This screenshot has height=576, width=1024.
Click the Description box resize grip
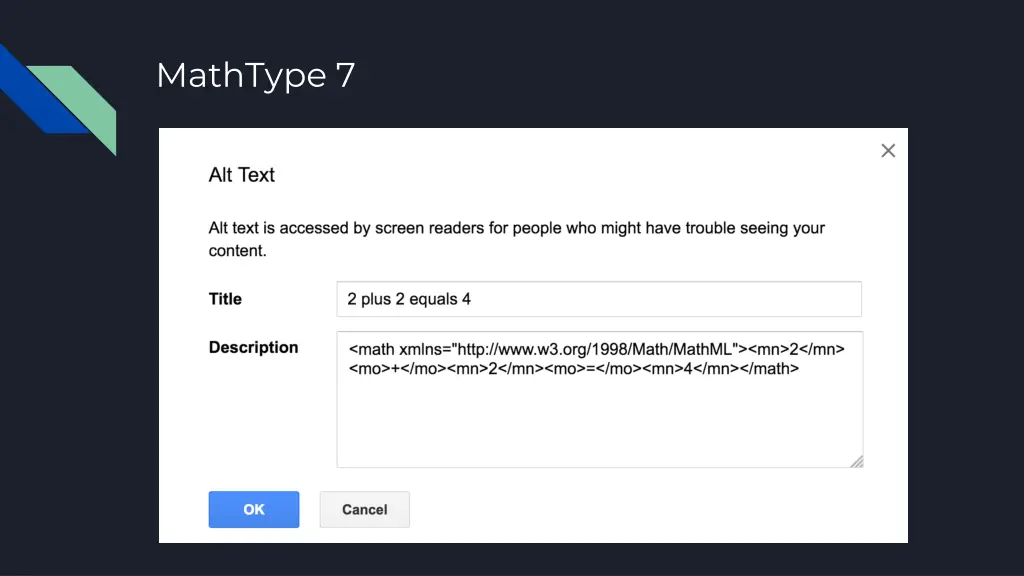857,461
